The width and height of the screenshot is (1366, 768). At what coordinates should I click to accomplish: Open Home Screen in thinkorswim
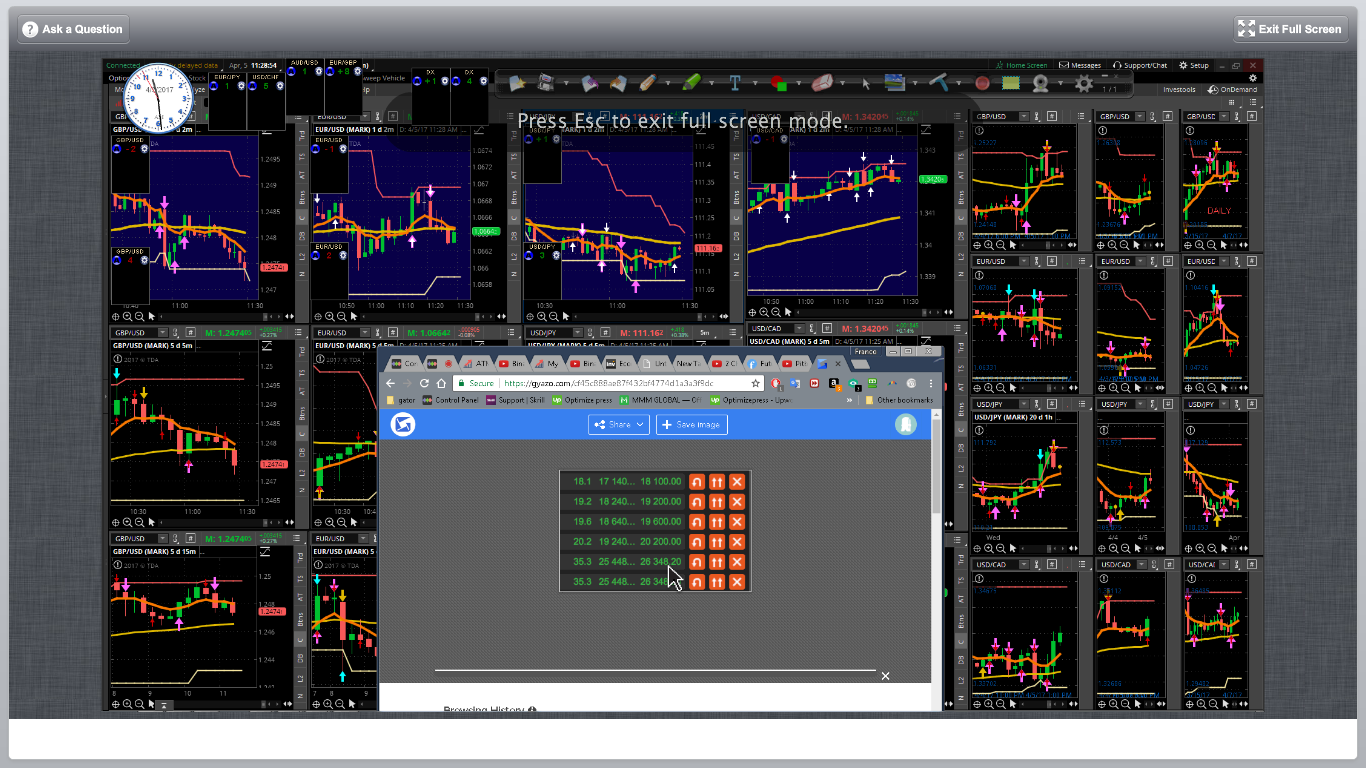1021,66
